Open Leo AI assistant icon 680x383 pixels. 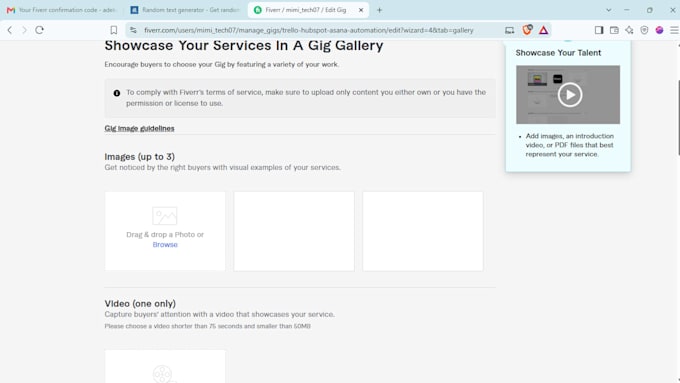[629, 30]
